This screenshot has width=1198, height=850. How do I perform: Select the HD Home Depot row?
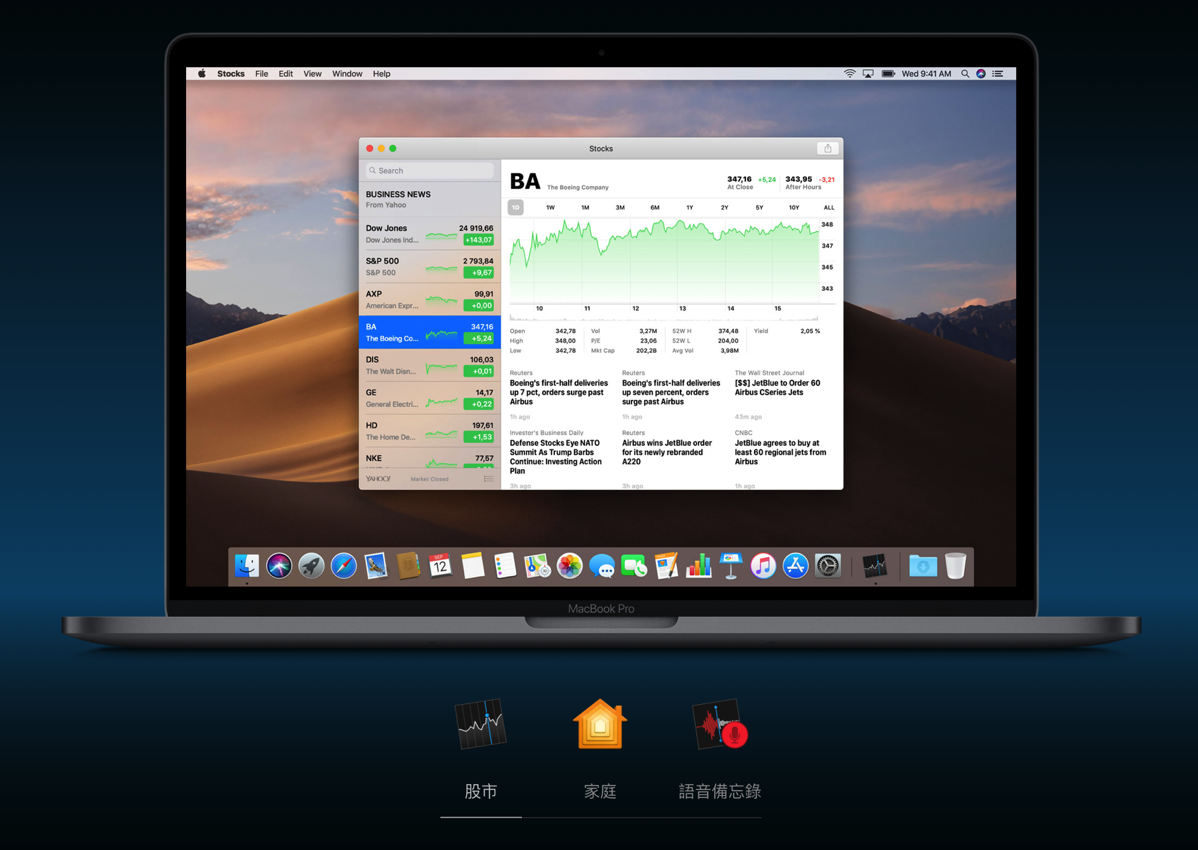point(429,431)
